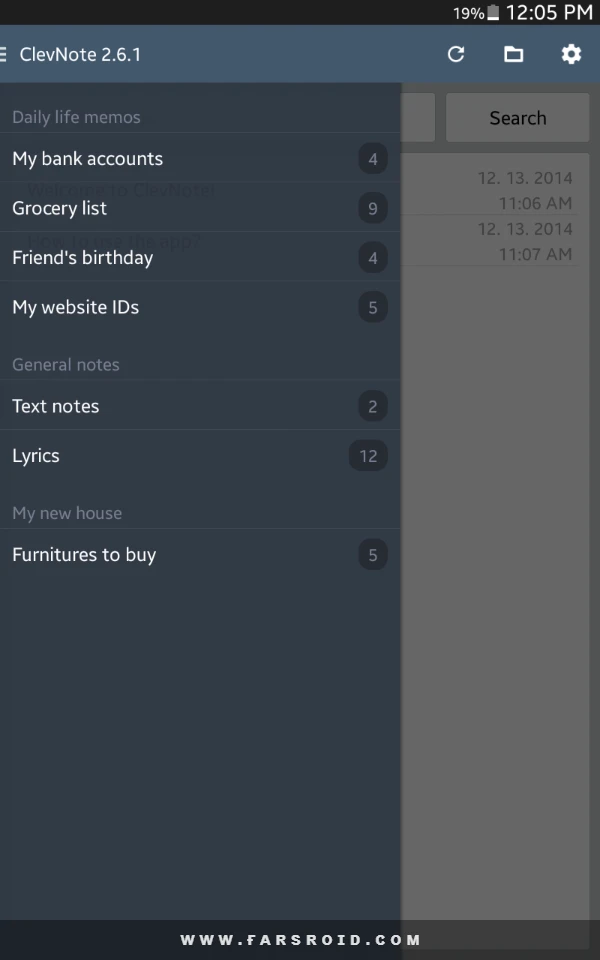Tap the battery status icon

(493, 12)
